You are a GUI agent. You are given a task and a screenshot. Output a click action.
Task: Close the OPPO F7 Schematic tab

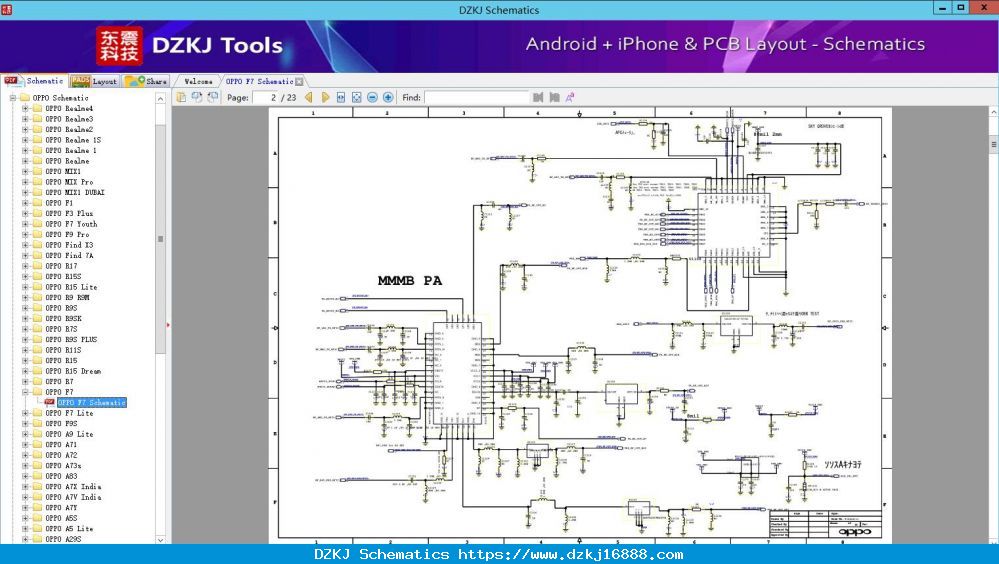299,82
